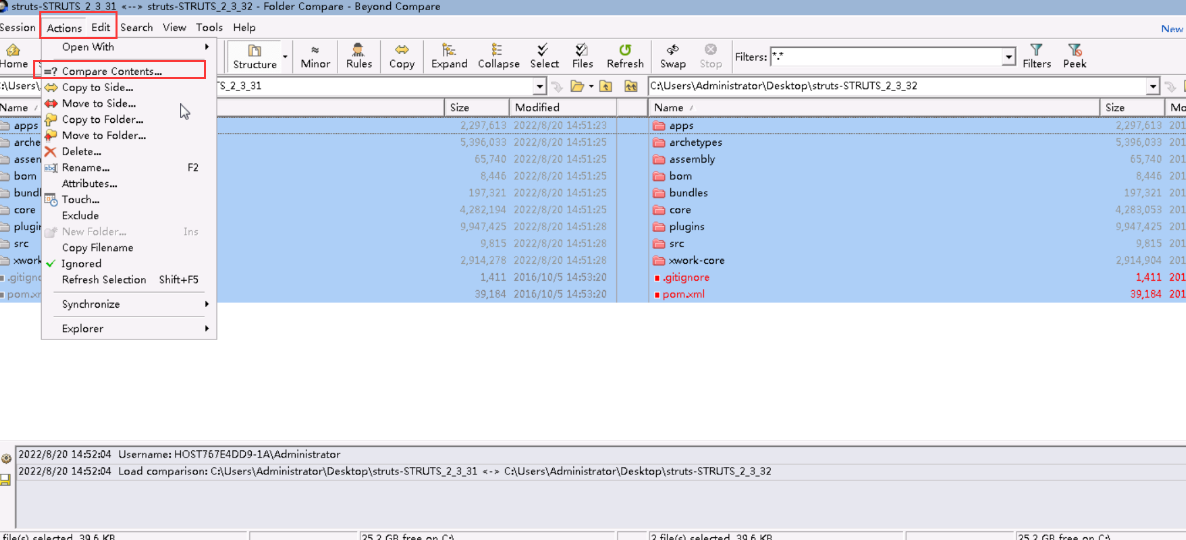Expand the Open With submenu
This screenshot has height=540, width=1186.
[x=129, y=46]
